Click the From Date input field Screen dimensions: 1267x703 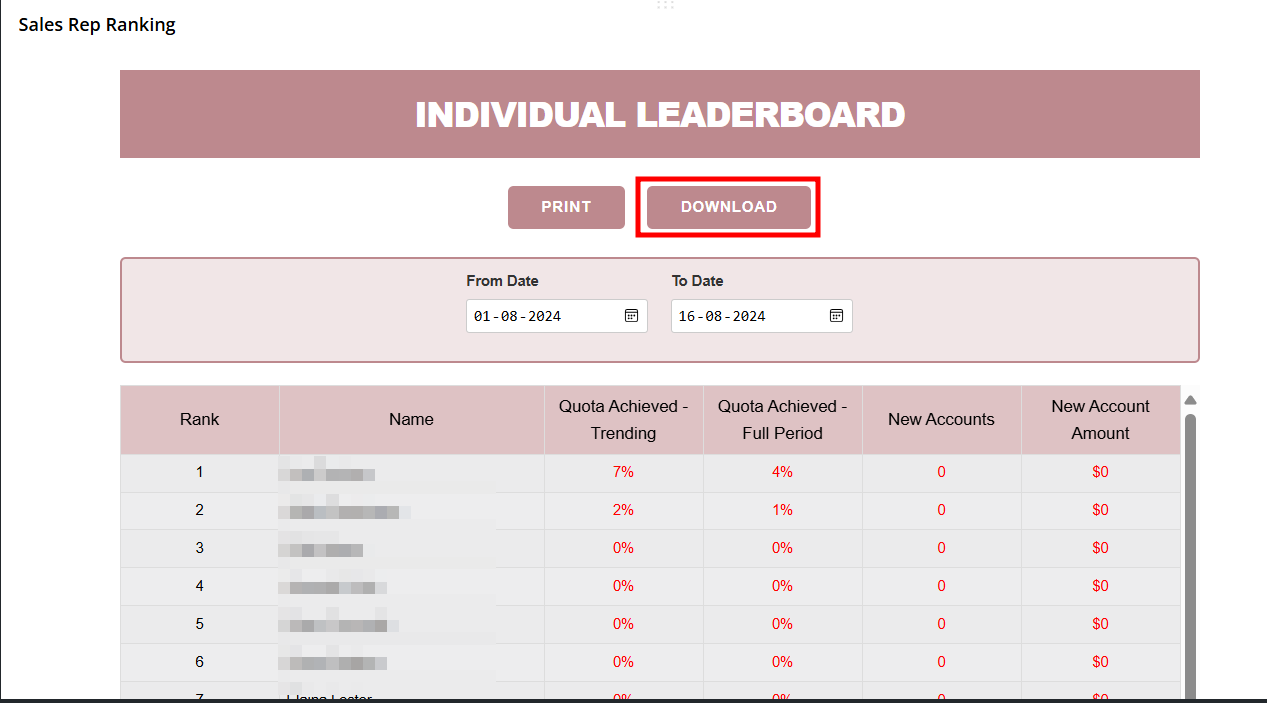[540, 316]
